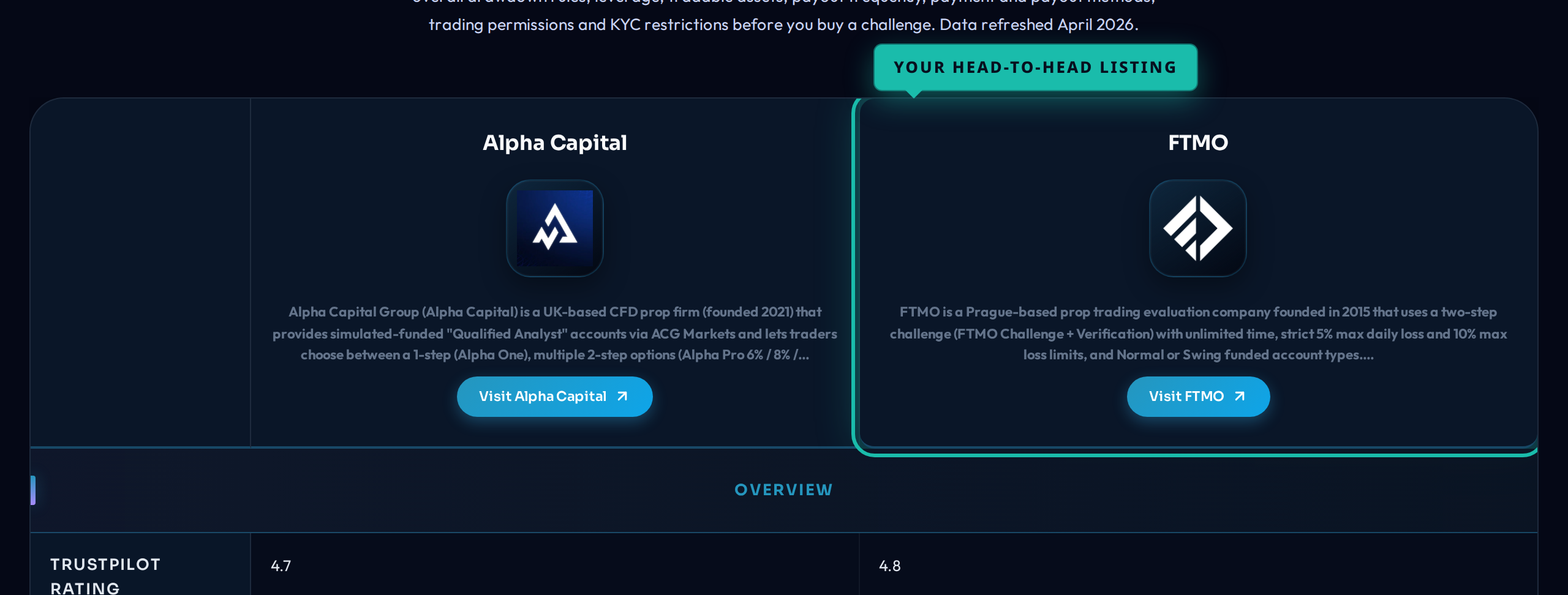1568x595 pixels.
Task: Click the Alpha Capital description paragraph
Action: 554,334
